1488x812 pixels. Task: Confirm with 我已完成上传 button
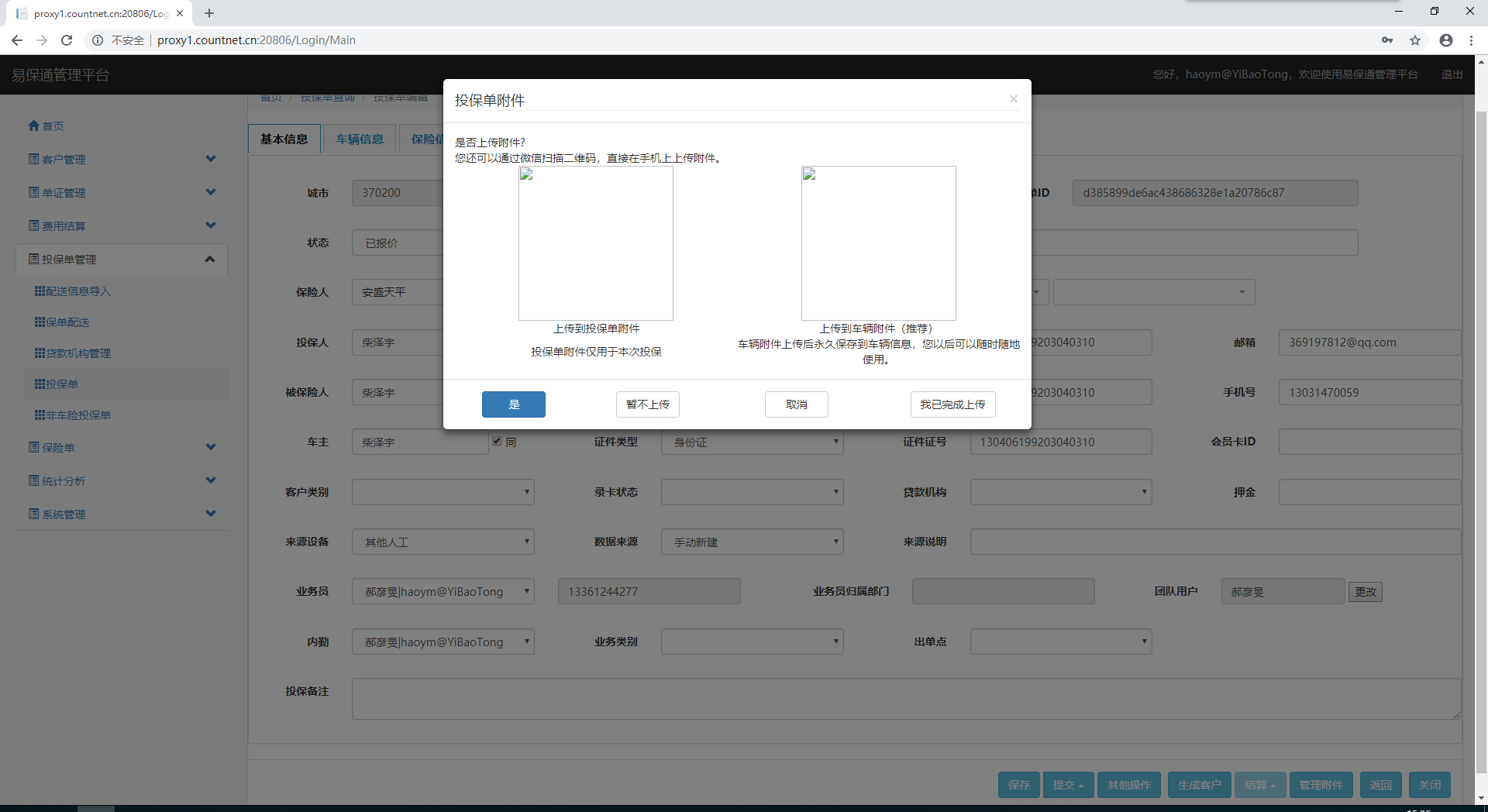(x=952, y=404)
